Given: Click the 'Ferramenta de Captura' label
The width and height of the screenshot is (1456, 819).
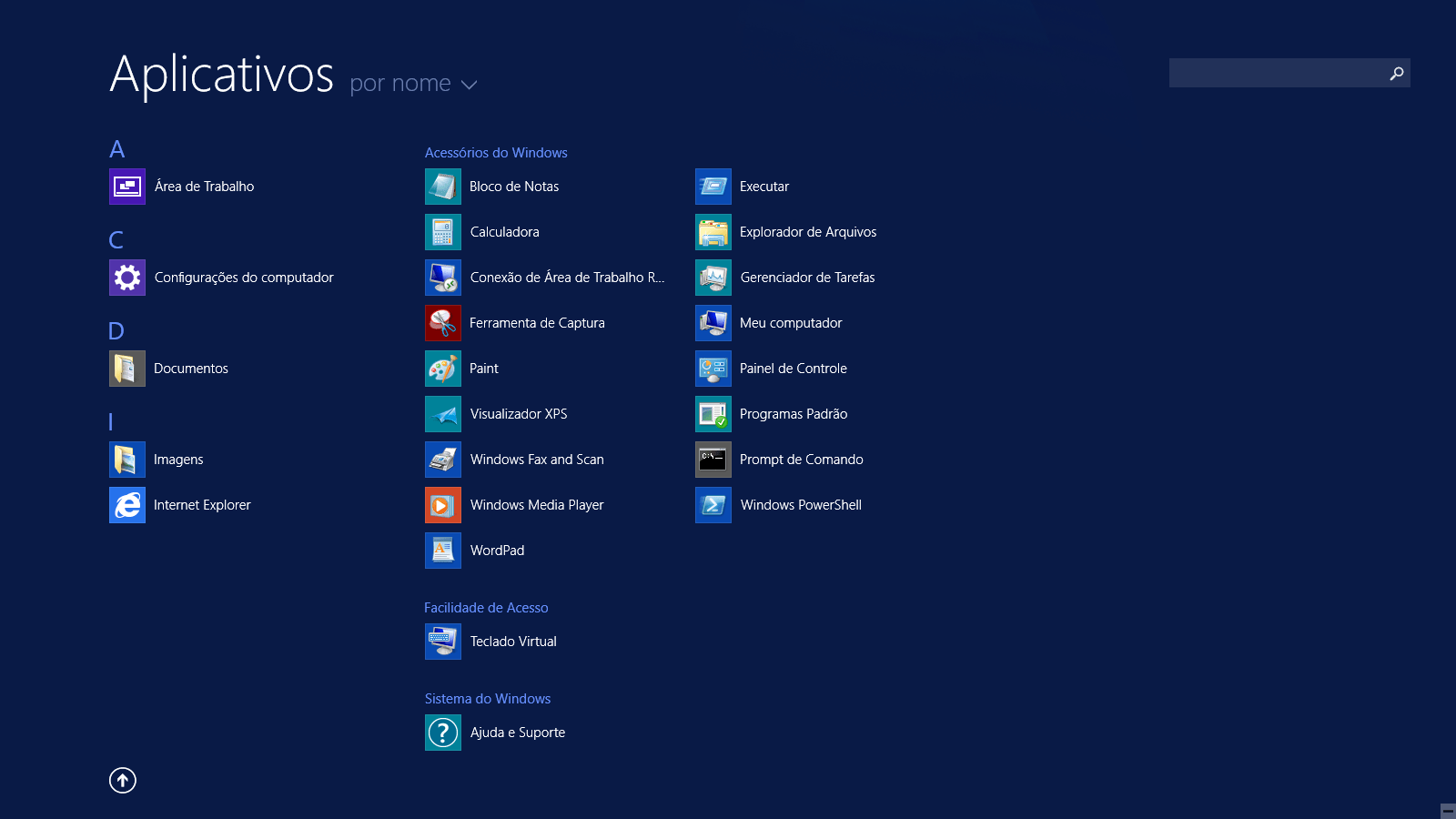Looking at the screenshot, I should tap(537, 323).
